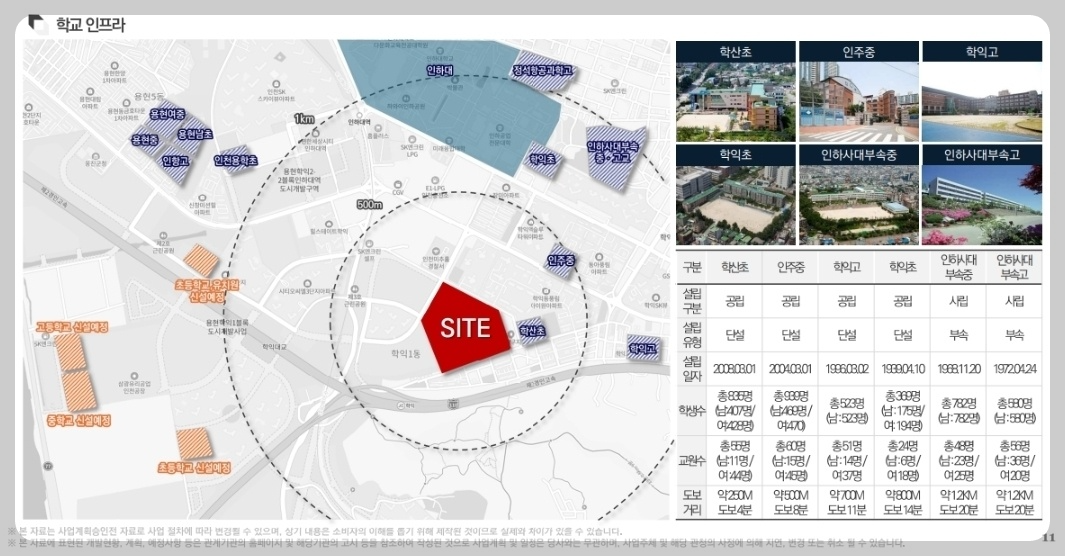
Task: Click the 학익고 table column header
Action: coord(846,267)
